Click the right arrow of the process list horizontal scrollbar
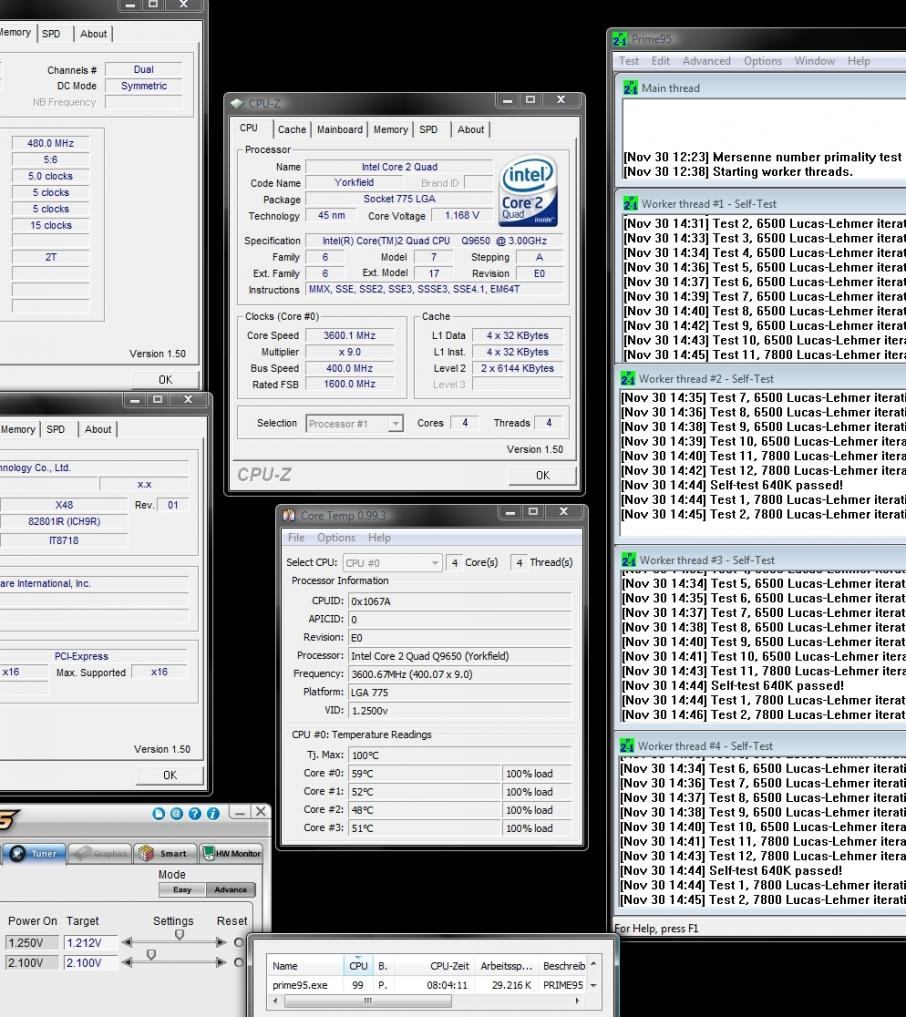This screenshot has height=1017, width=906. [577, 1001]
